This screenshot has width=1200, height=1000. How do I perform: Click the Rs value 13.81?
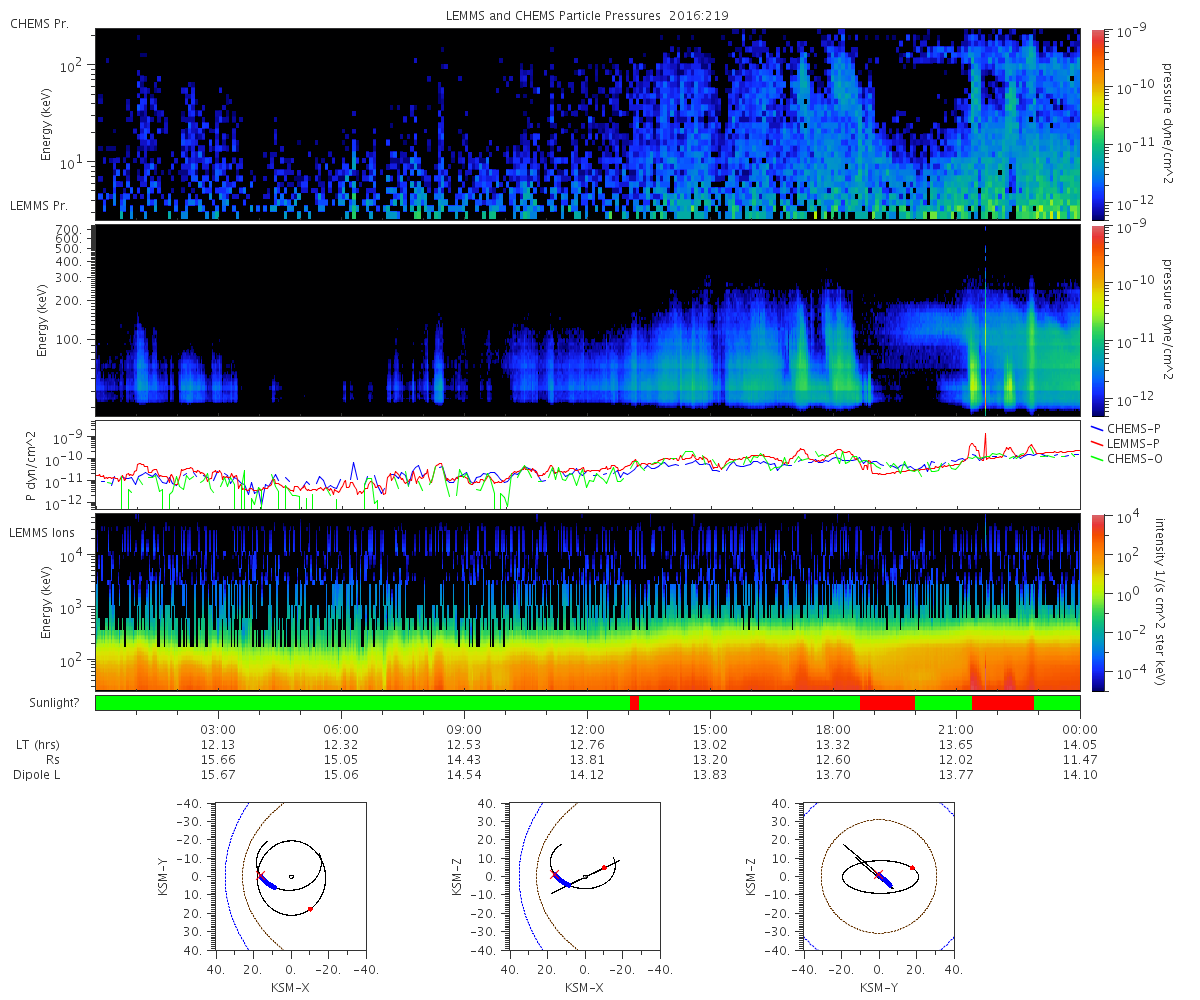click(588, 760)
